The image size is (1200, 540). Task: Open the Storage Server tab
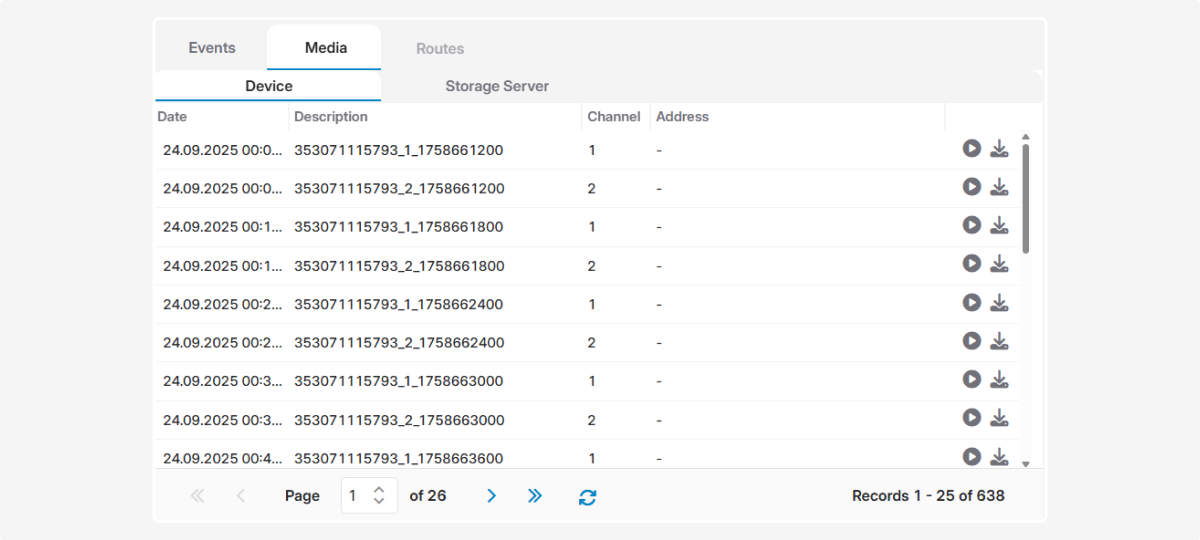[497, 86]
